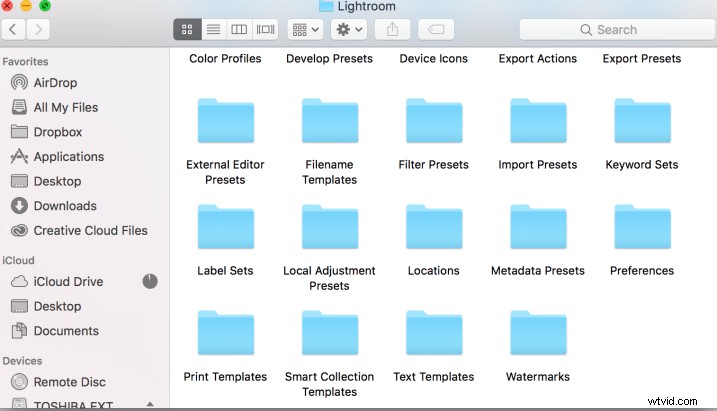Click the Color Profiles label

pos(225,59)
